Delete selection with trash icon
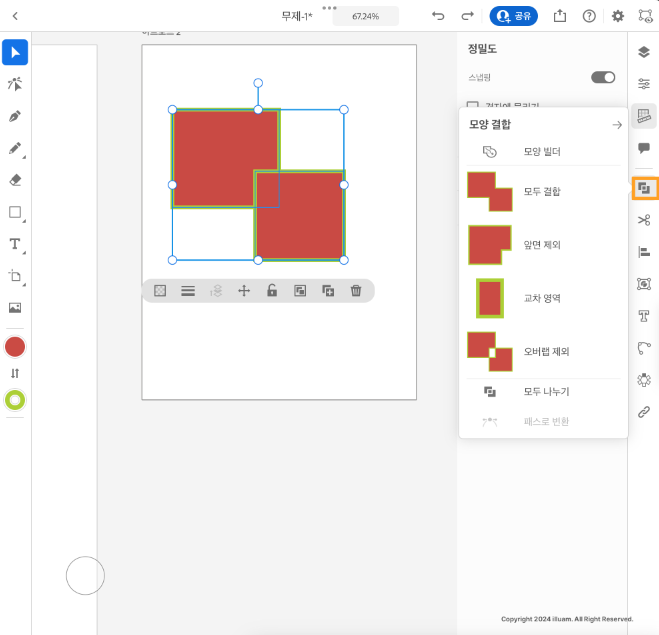The width and height of the screenshot is (659, 635). [356, 290]
